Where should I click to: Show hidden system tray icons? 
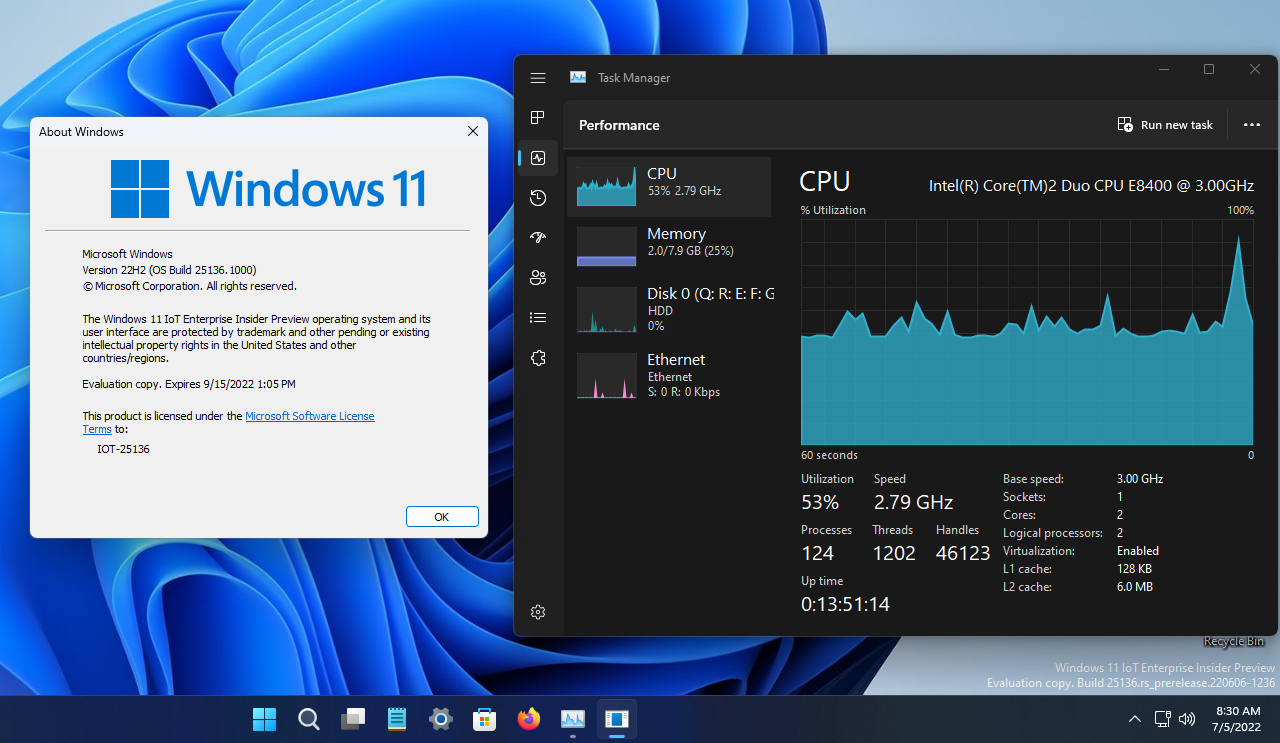click(1134, 719)
